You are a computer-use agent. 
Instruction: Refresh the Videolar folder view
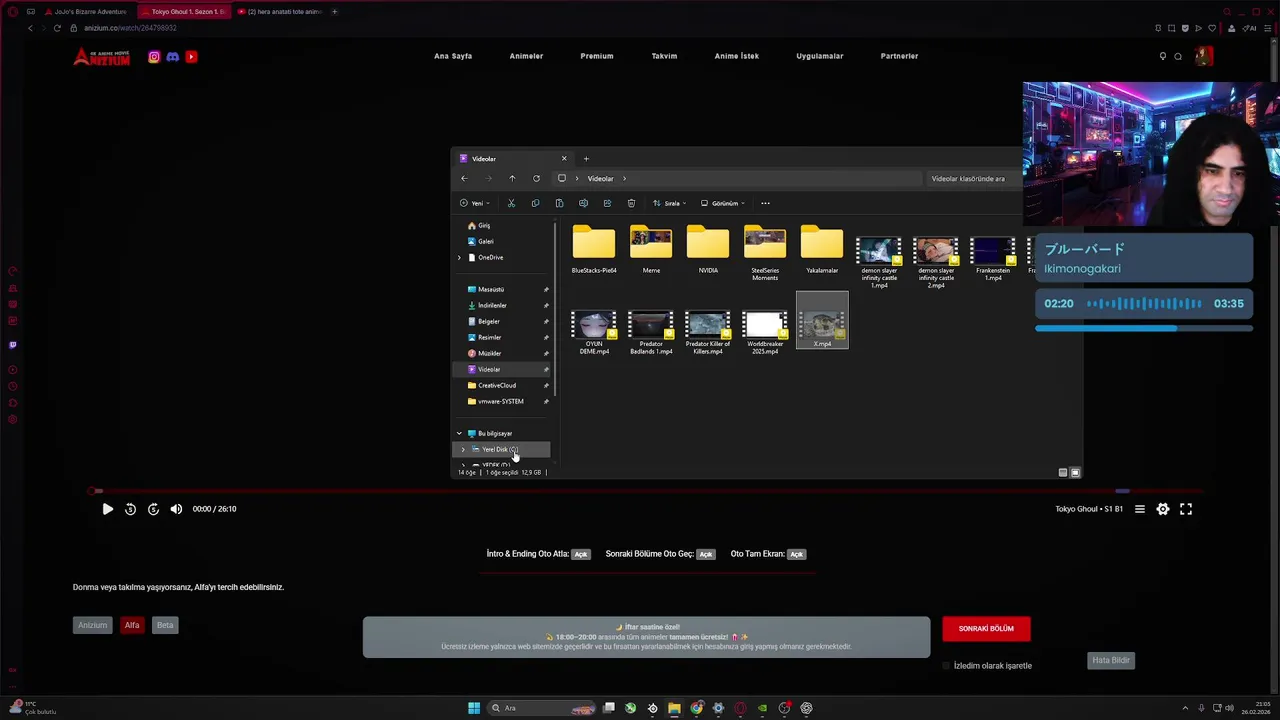click(x=536, y=178)
